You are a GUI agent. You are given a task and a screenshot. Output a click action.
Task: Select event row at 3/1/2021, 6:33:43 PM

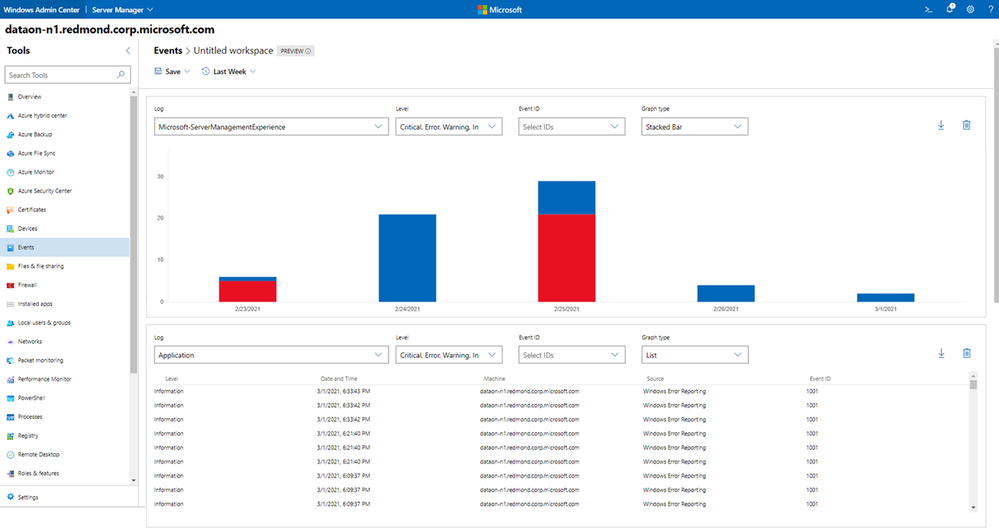pos(561,391)
